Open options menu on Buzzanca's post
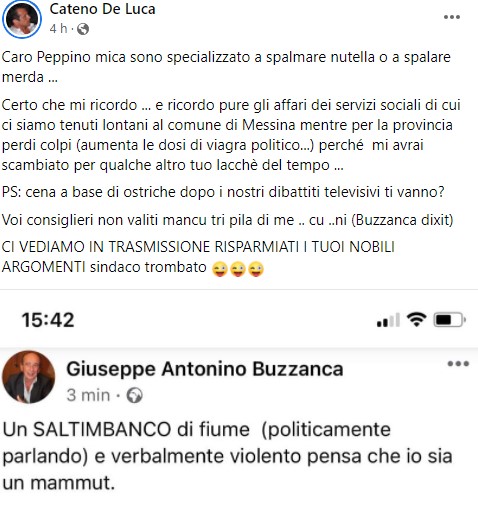The width and height of the screenshot is (478, 521). click(x=458, y=364)
